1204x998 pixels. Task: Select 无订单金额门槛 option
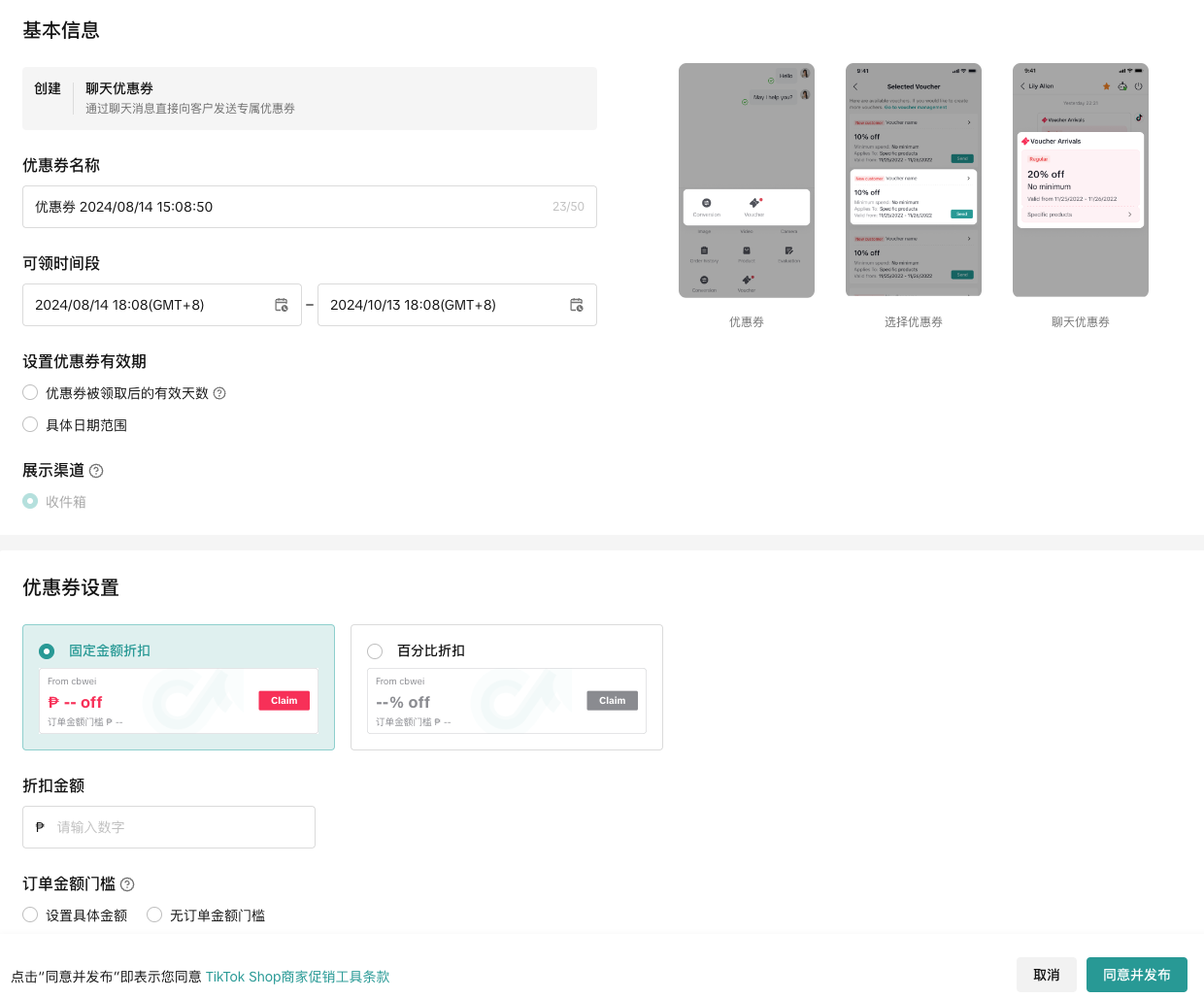(x=154, y=915)
